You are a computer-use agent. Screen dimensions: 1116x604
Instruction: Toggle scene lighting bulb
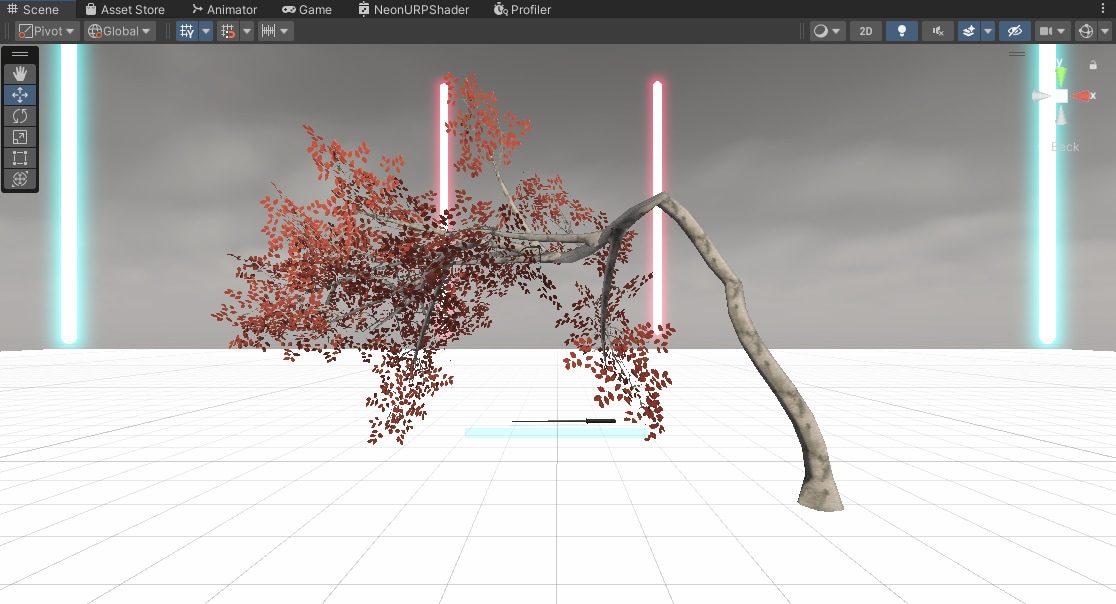tap(902, 31)
